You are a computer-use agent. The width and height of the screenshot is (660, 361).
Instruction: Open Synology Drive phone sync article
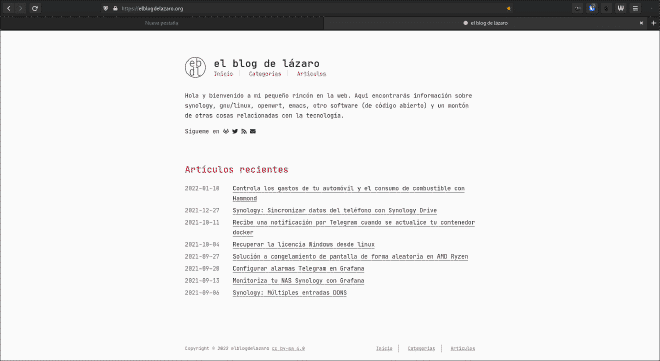pyautogui.click(x=335, y=210)
